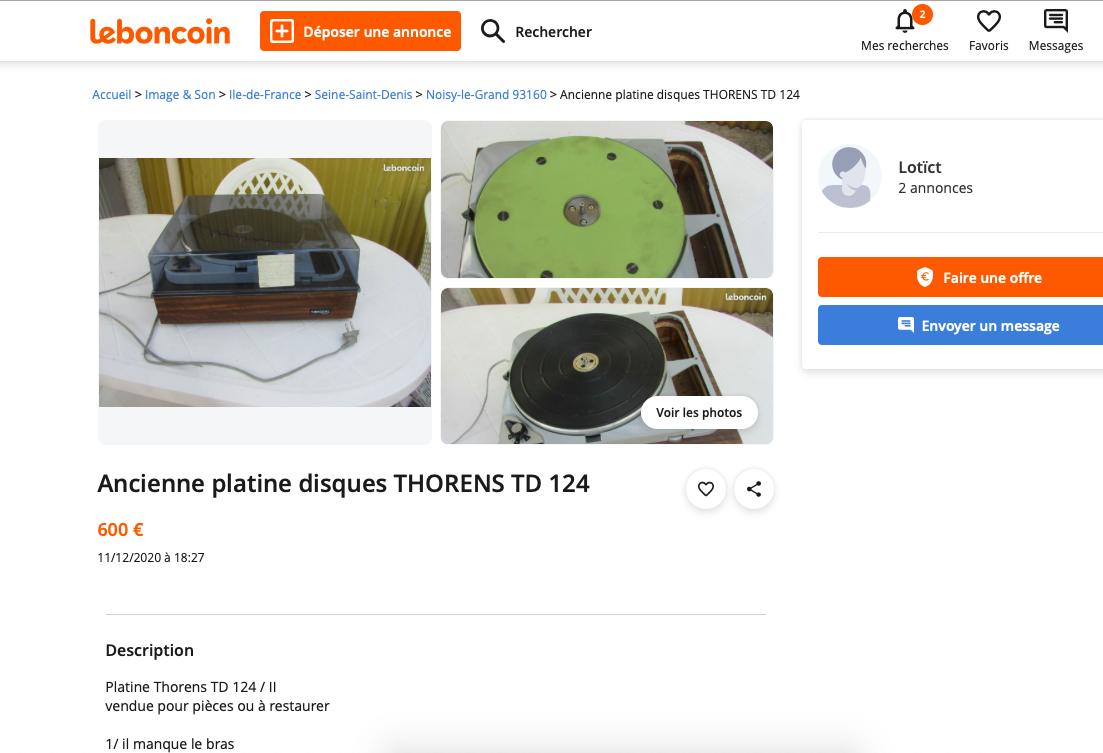Image resolution: width=1103 pixels, height=753 pixels.
Task: Open the green platter photo
Action: 606,199
